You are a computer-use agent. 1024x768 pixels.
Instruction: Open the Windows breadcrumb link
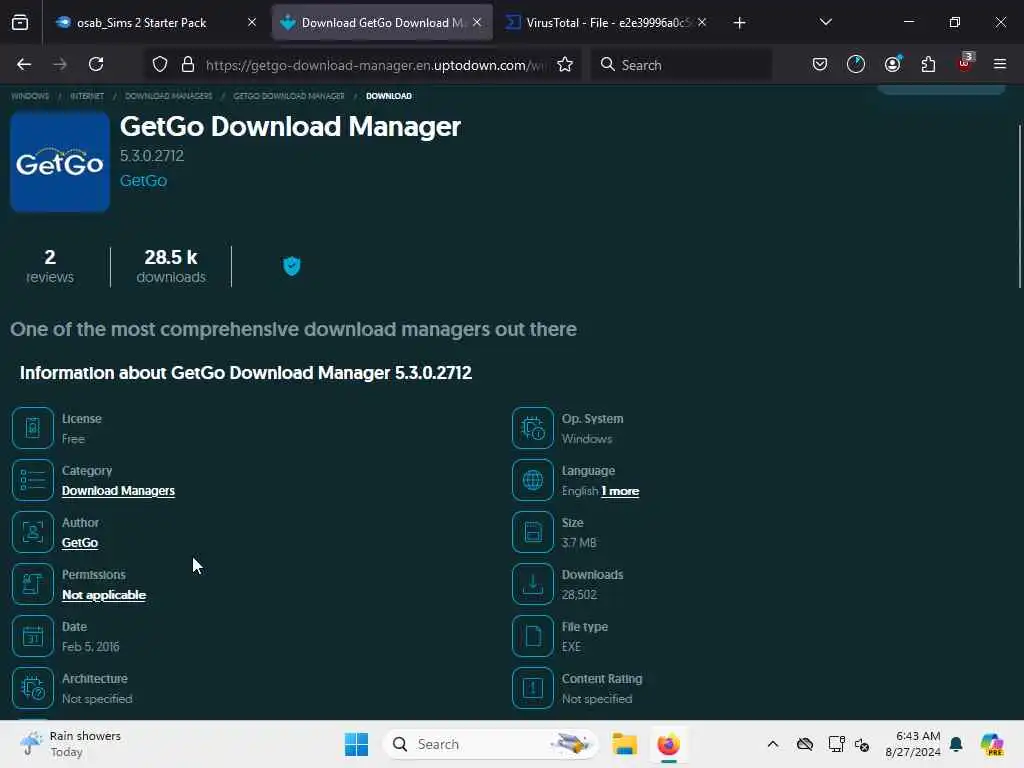click(x=30, y=96)
